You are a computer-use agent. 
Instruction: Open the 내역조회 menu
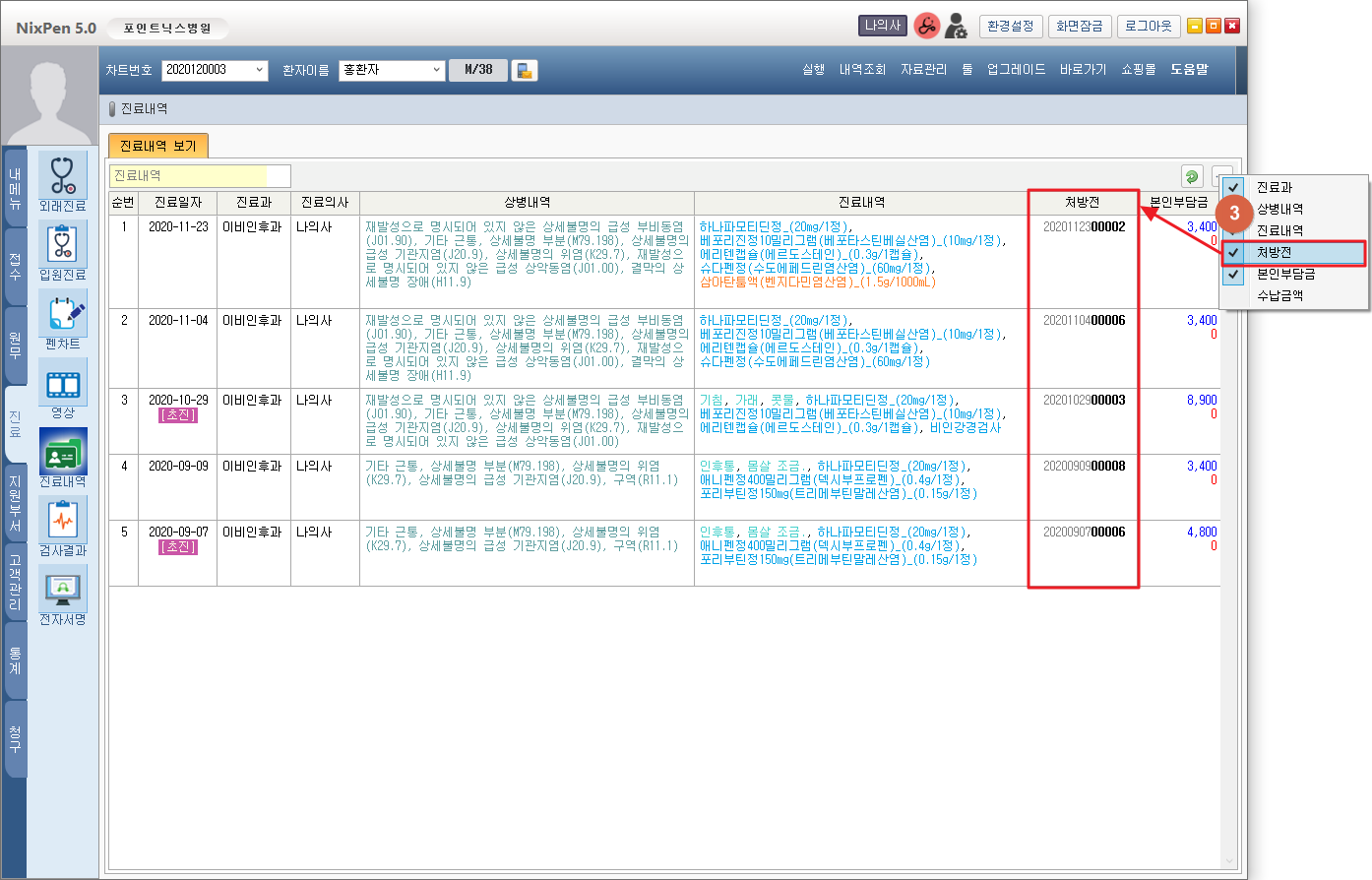862,70
